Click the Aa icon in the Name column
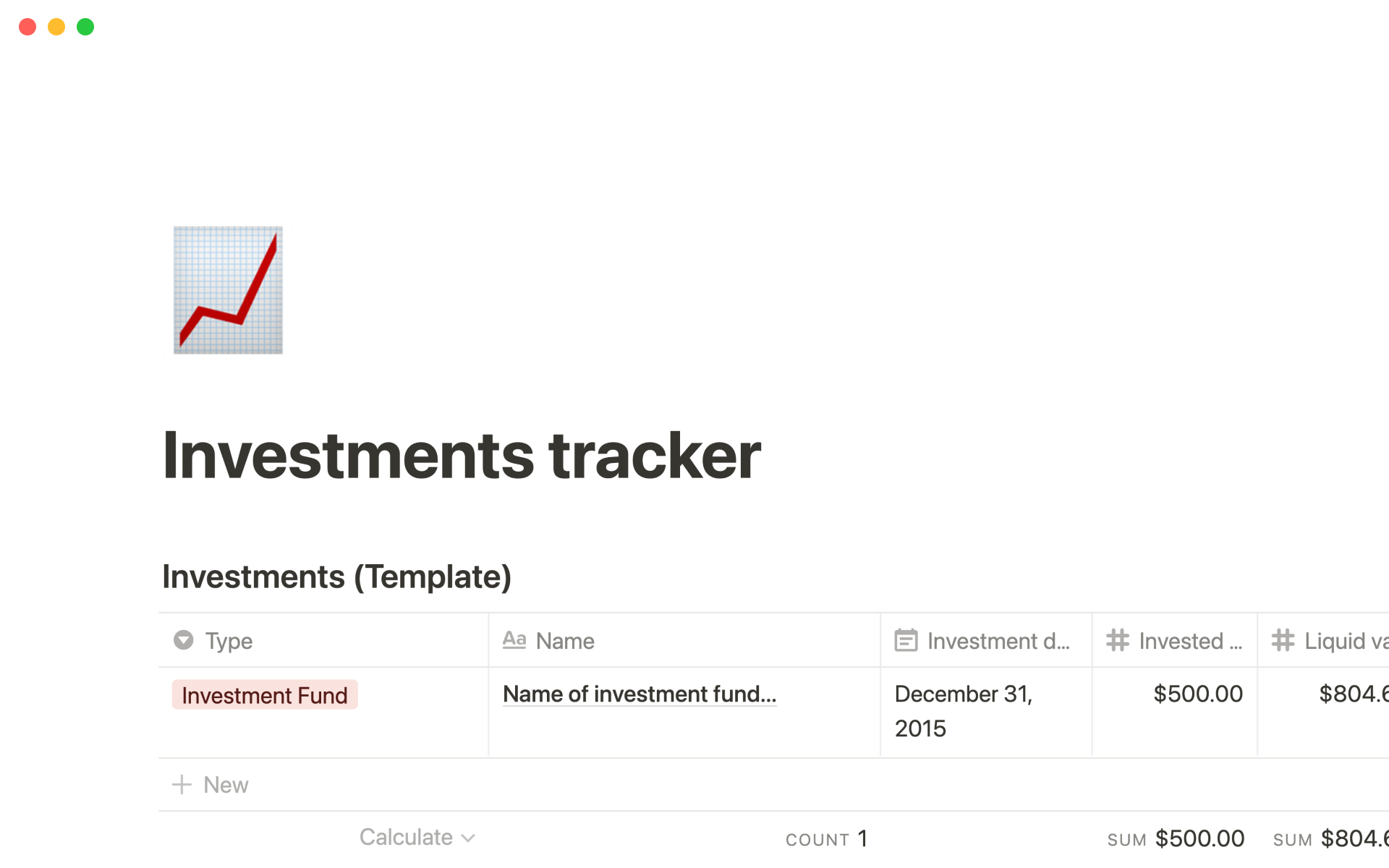The height and width of the screenshot is (868, 1389). 515,640
